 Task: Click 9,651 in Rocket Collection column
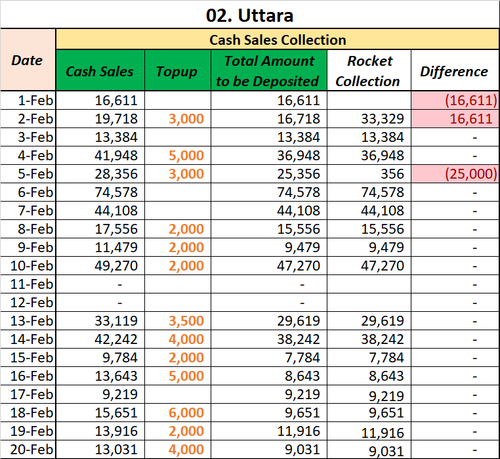(x=369, y=413)
